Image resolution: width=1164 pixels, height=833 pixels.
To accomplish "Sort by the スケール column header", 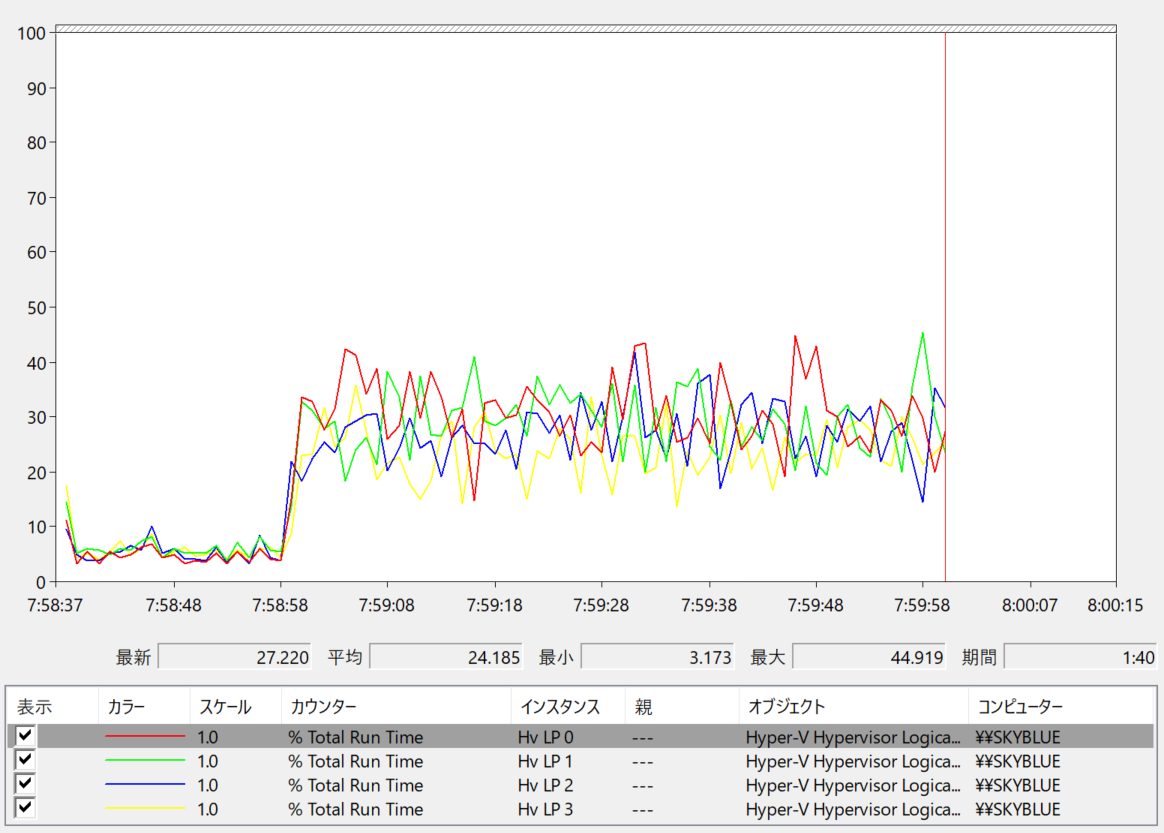I will pyautogui.click(x=235, y=707).
